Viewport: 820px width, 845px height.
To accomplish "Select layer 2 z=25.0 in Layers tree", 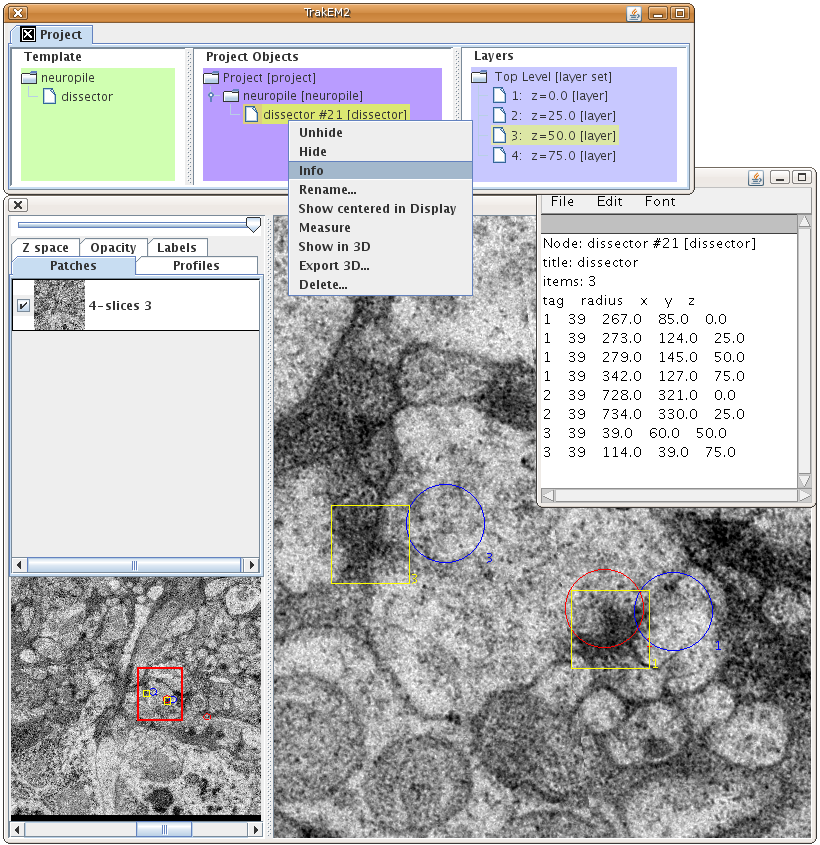I will click(x=563, y=116).
